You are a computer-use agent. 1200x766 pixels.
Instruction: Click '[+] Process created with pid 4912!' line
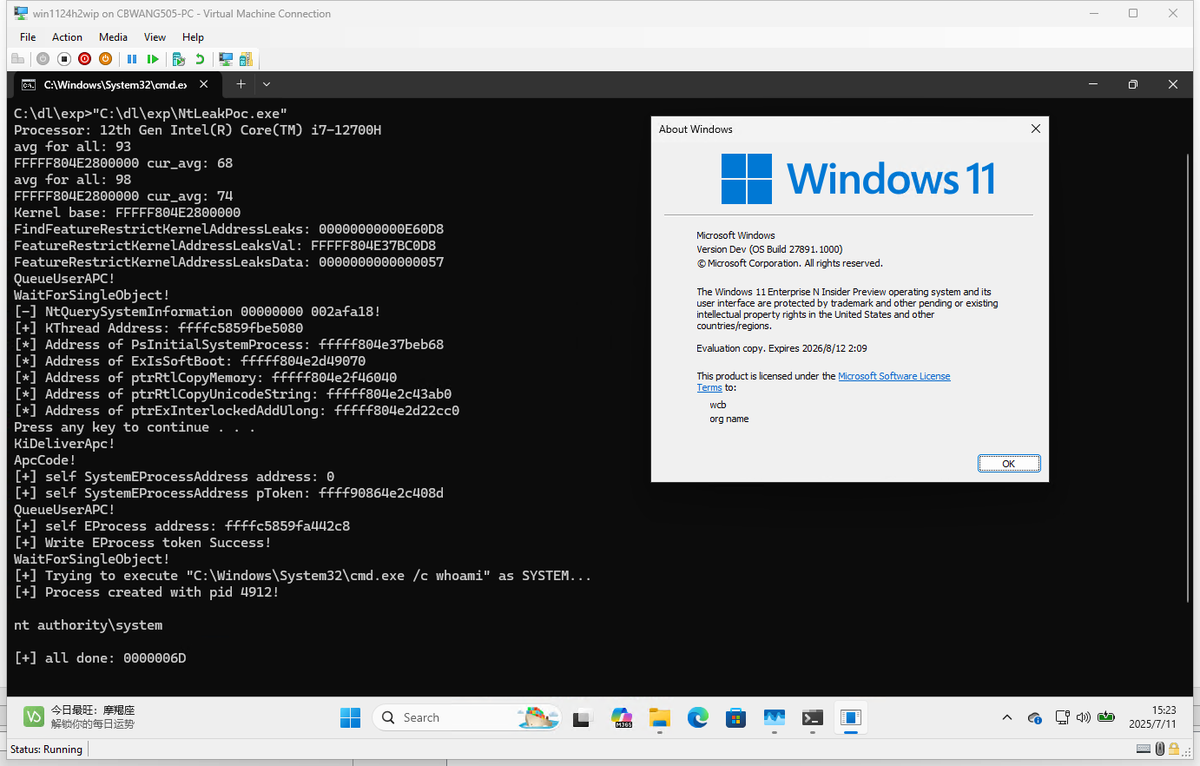click(147, 592)
